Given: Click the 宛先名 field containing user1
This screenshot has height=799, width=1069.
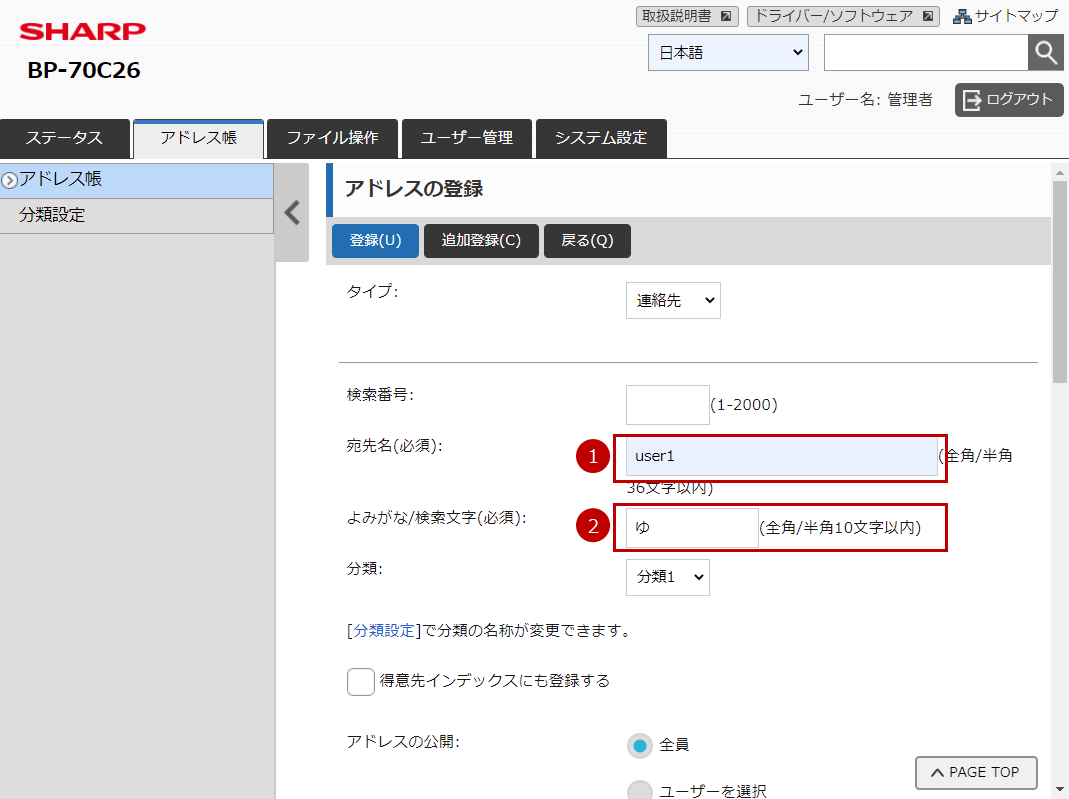Looking at the screenshot, I should click(781, 456).
